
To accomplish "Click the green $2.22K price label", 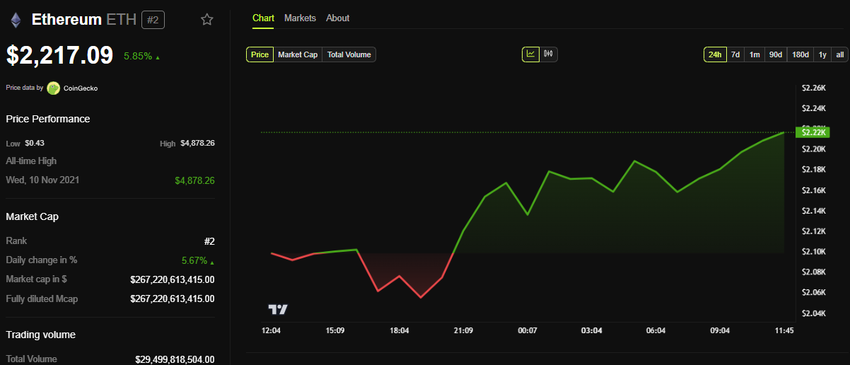I will [x=812, y=132].
